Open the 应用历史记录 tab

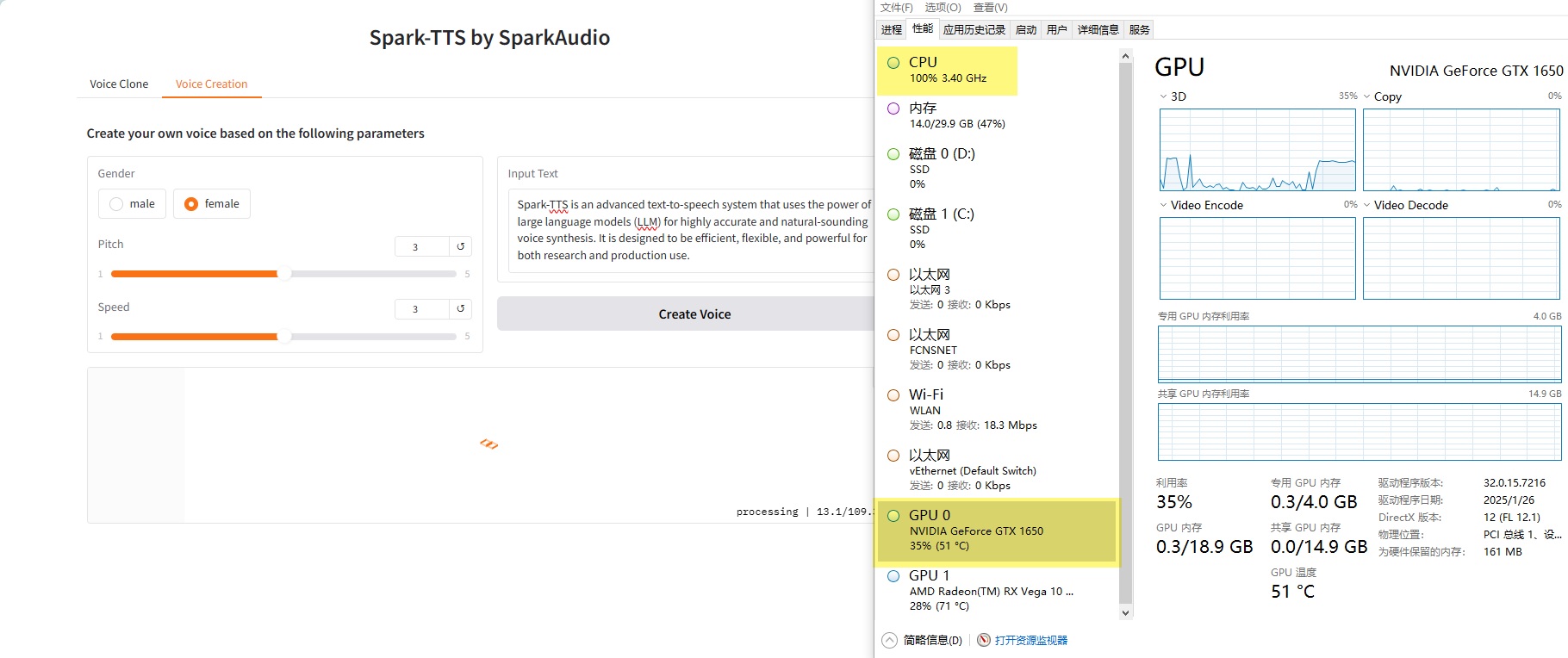pyautogui.click(x=974, y=29)
